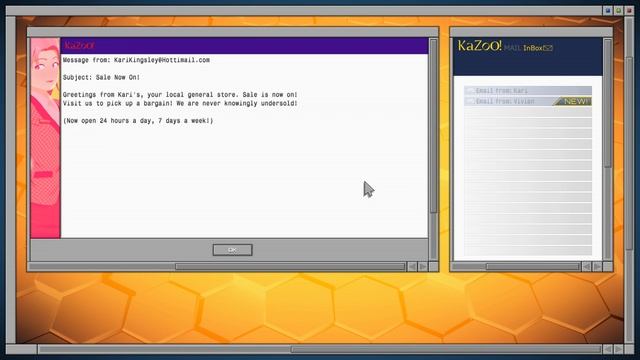Click the "Greetings from Kari's" line
This screenshot has width=640, height=360.
pos(180,95)
